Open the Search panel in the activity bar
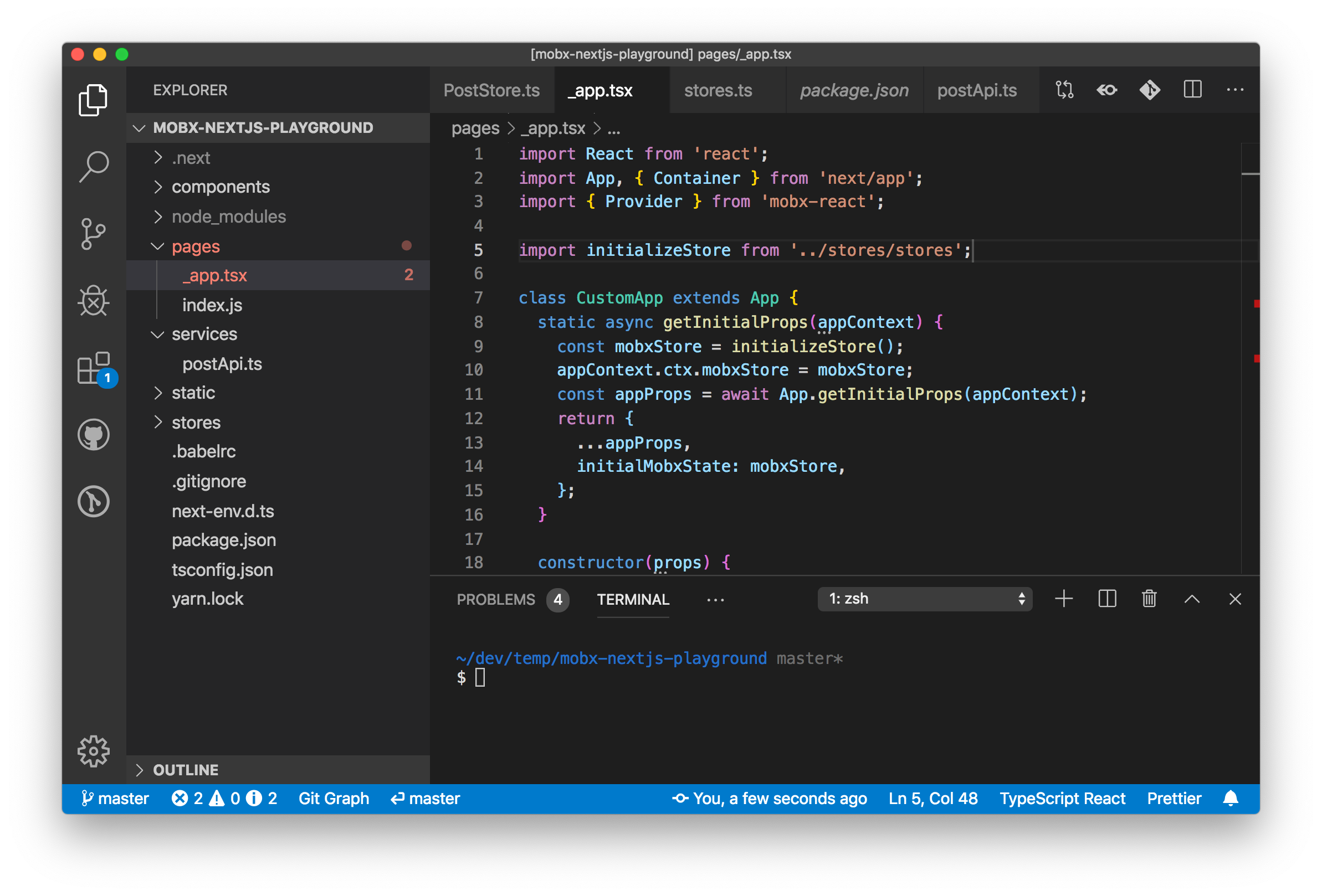The height and width of the screenshot is (896, 1322). (93, 166)
